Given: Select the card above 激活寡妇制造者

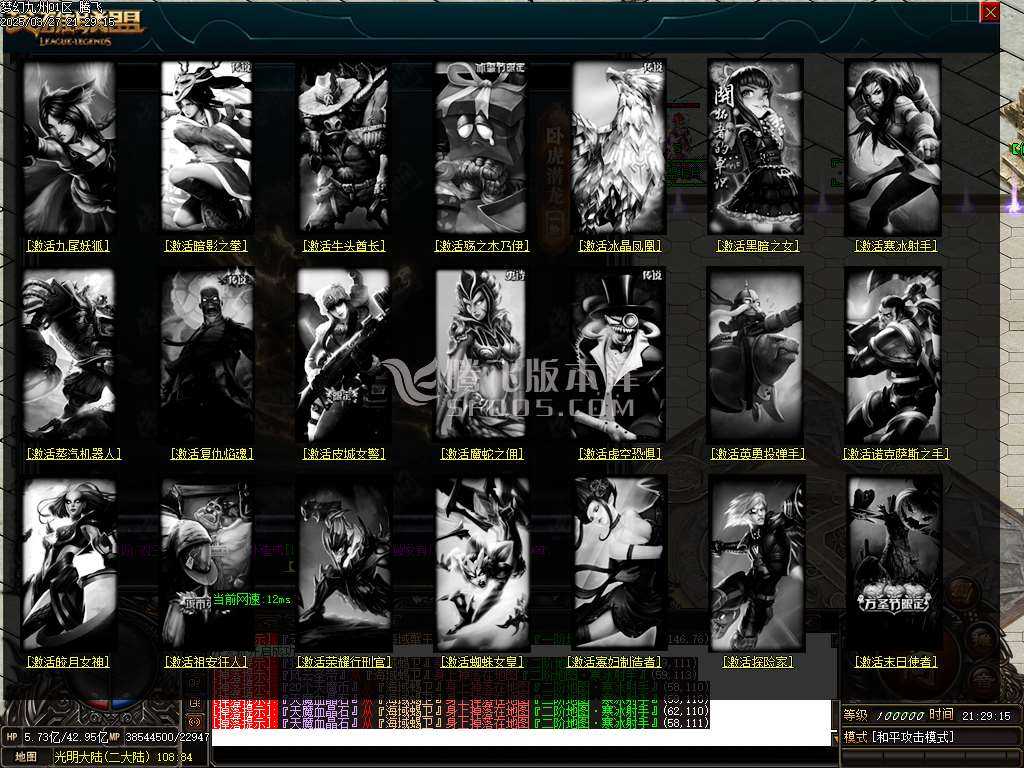Looking at the screenshot, I should (x=618, y=565).
